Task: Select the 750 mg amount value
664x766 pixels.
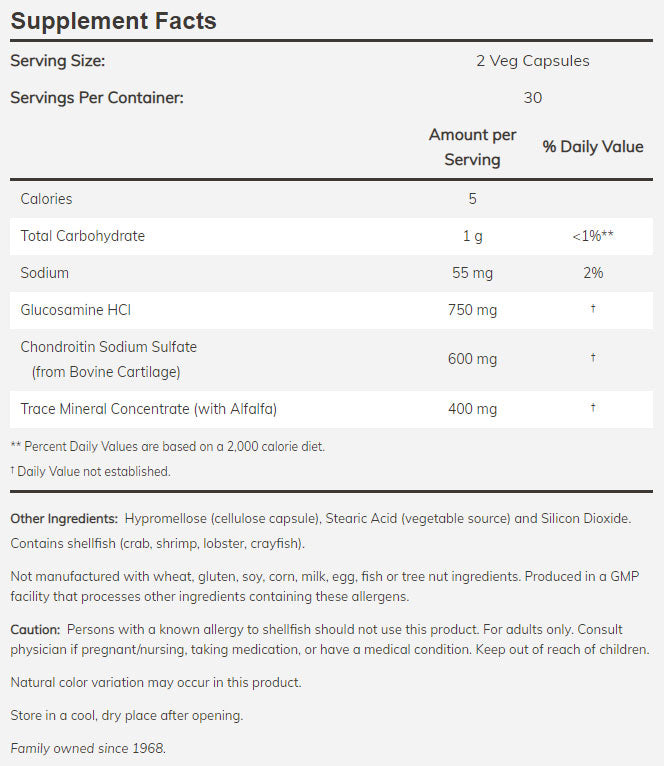Action: coord(472,310)
